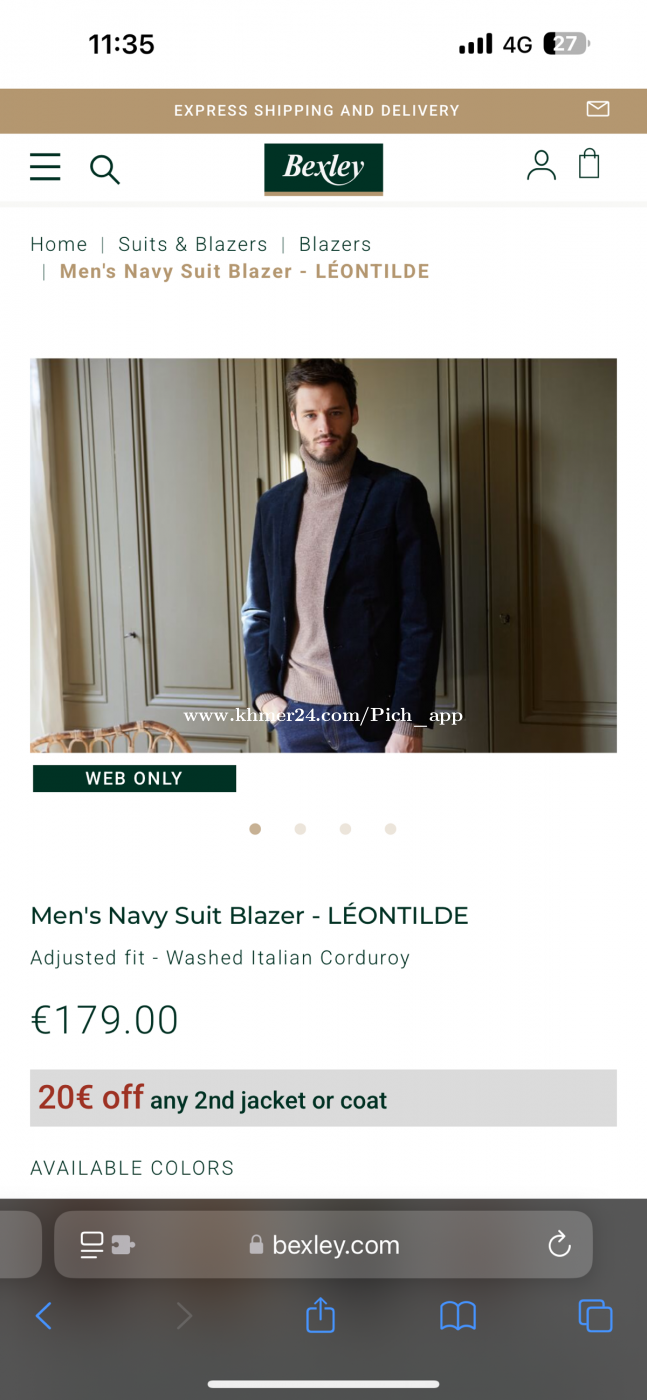Open Safari tabs overview icon
The image size is (647, 1400).
click(595, 1315)
